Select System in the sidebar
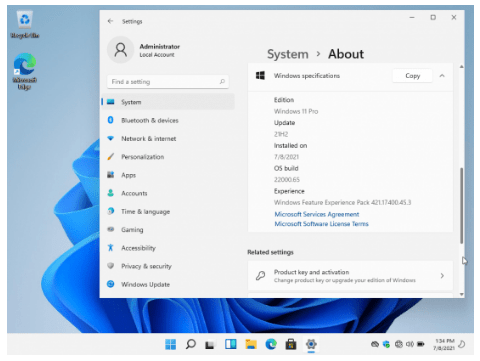 [168, 102]
